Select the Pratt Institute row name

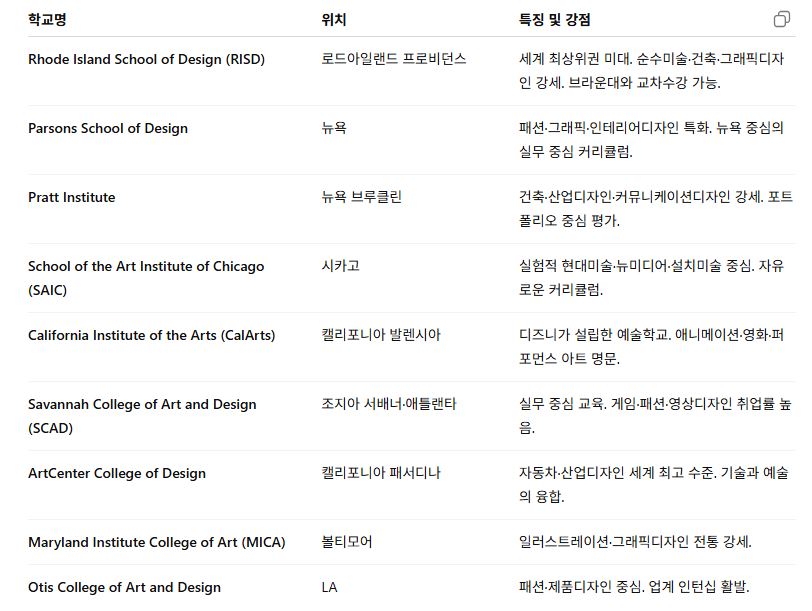[x=71, y=197]
